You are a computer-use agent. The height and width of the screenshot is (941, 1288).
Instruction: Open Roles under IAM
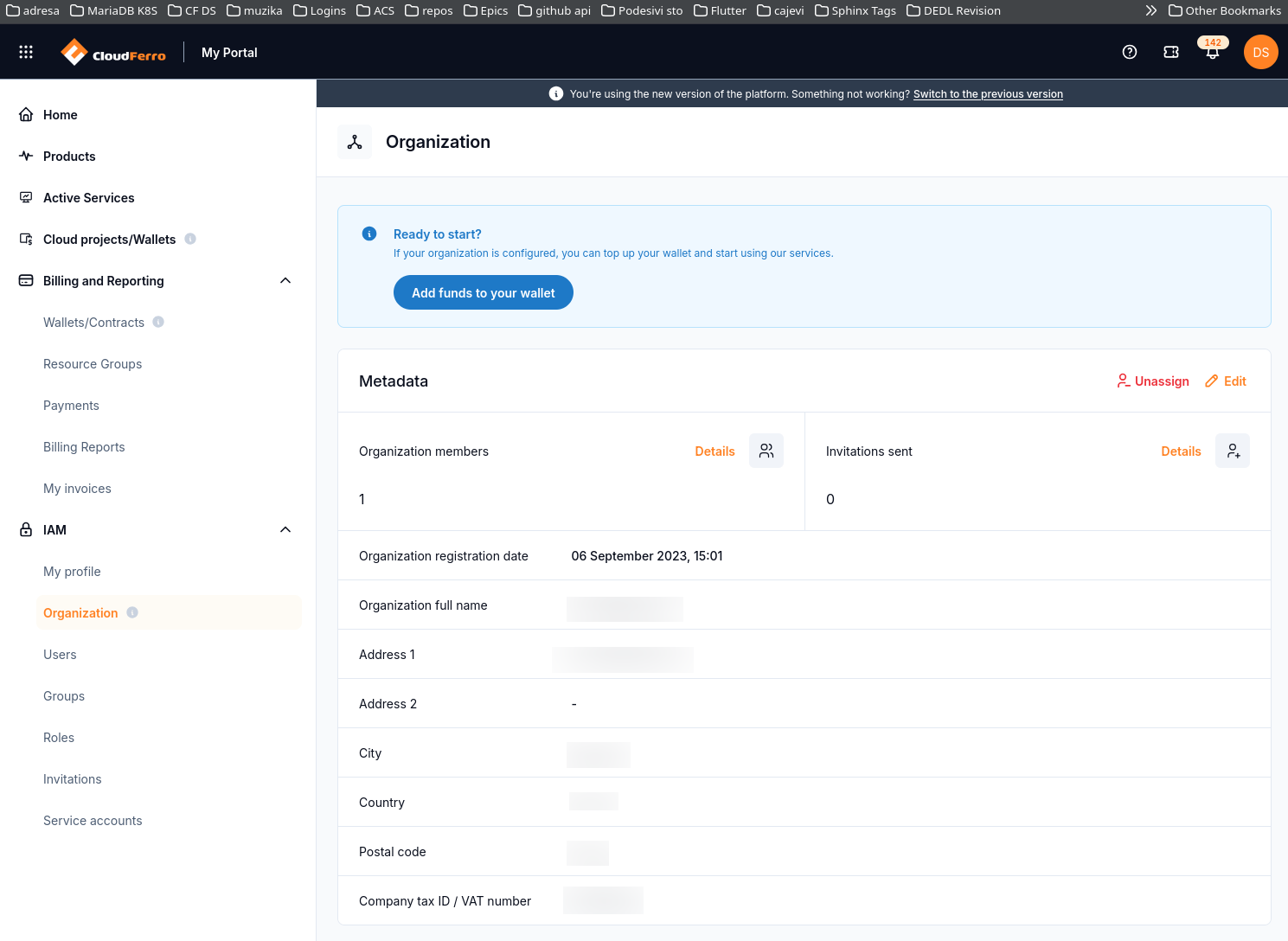(59, 737)
